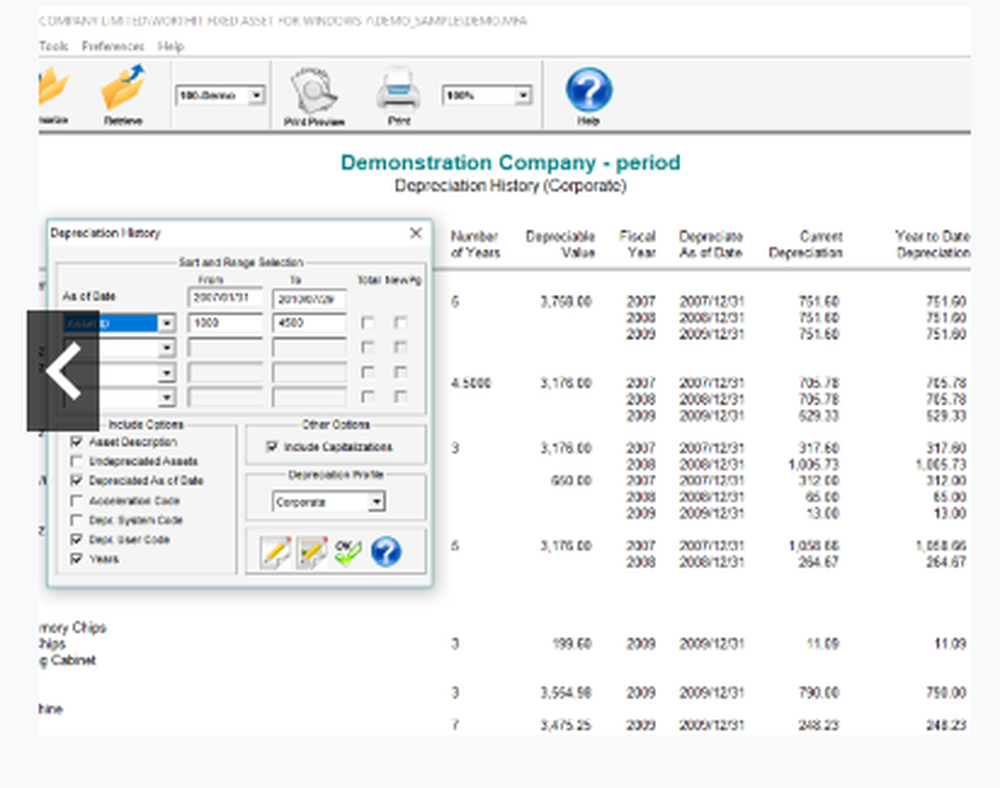This screenshot has width=1000, height=788.
Task: Click the dialog's blue help icon
Action: [385, 552]
